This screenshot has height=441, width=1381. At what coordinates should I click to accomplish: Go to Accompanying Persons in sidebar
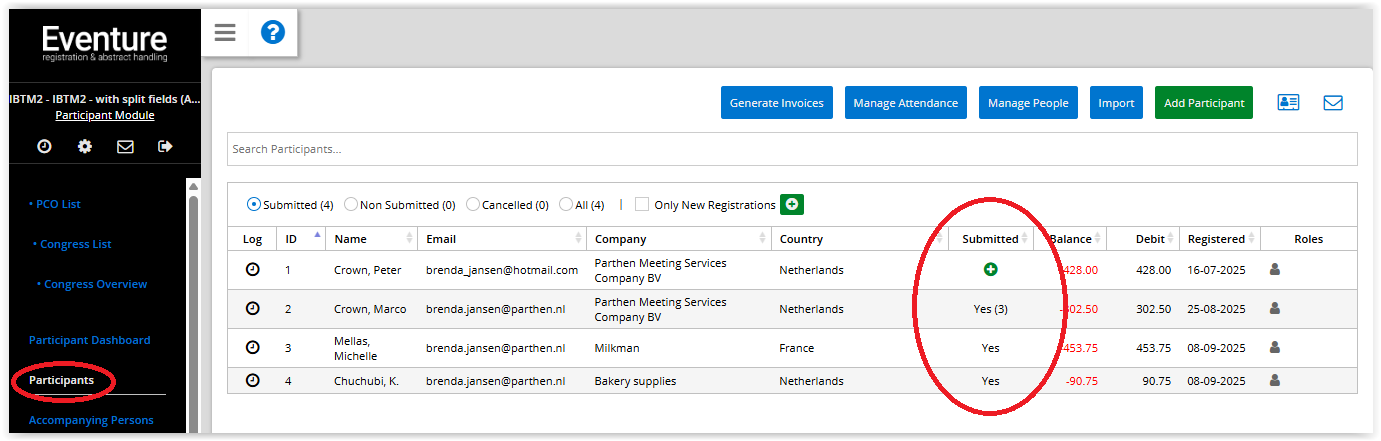pyautogui.click(x=91, y=420)
